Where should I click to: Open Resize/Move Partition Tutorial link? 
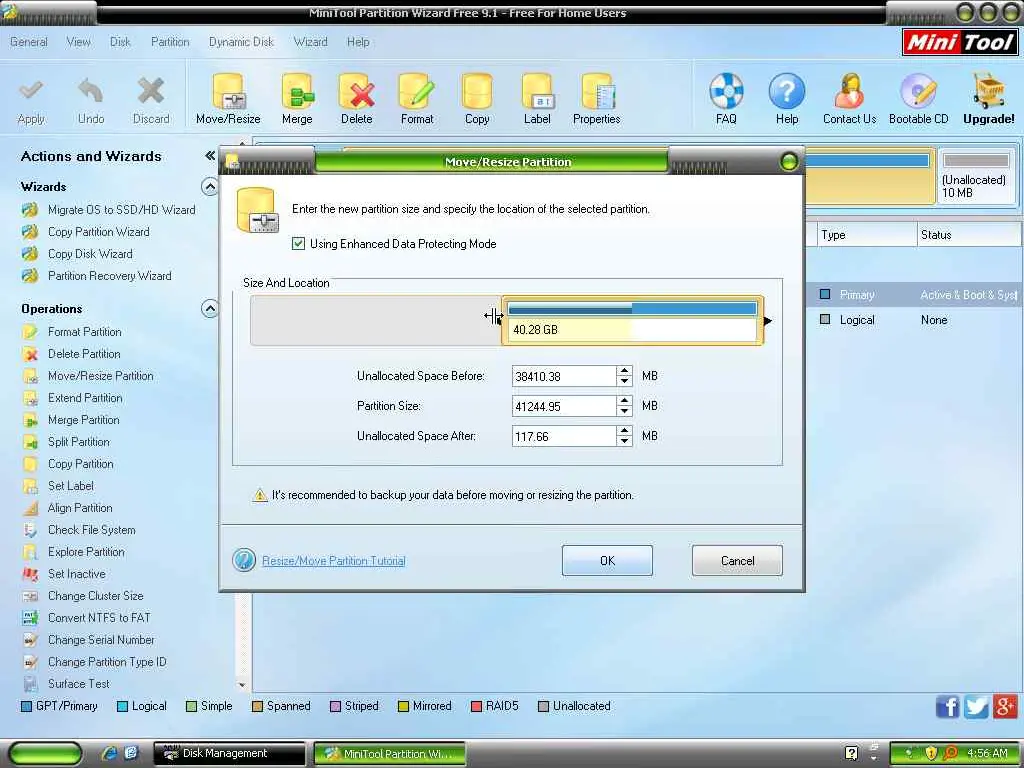tap(334, 561)
